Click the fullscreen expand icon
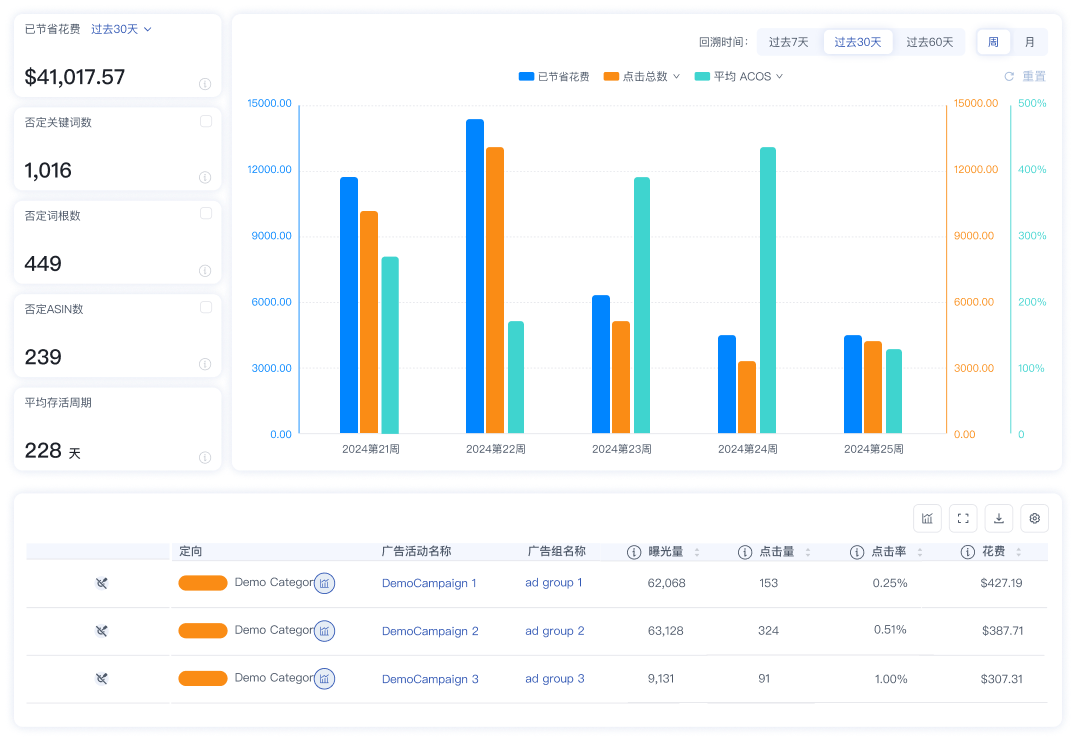Viewport: 1076px width, 742px height. pos(963,518)
